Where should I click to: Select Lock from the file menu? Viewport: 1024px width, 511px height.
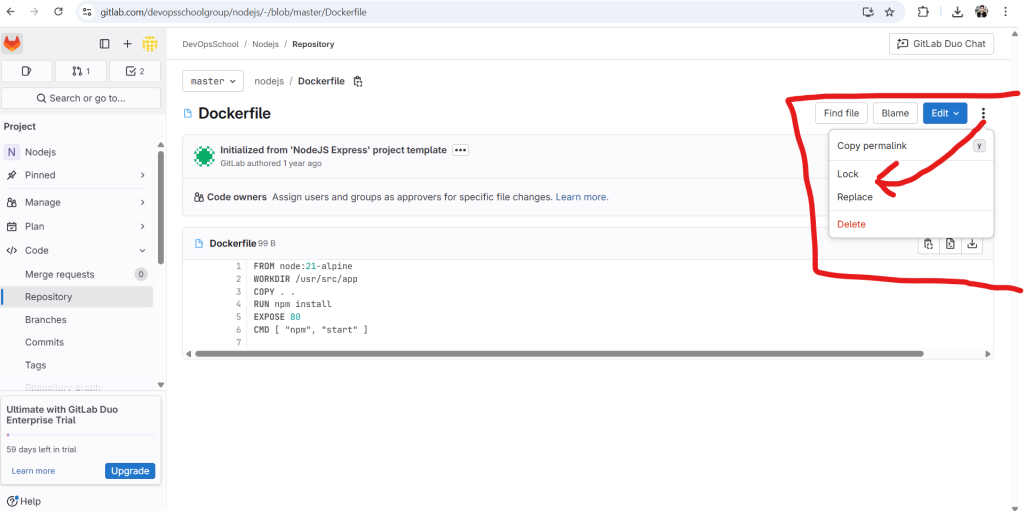848,174
